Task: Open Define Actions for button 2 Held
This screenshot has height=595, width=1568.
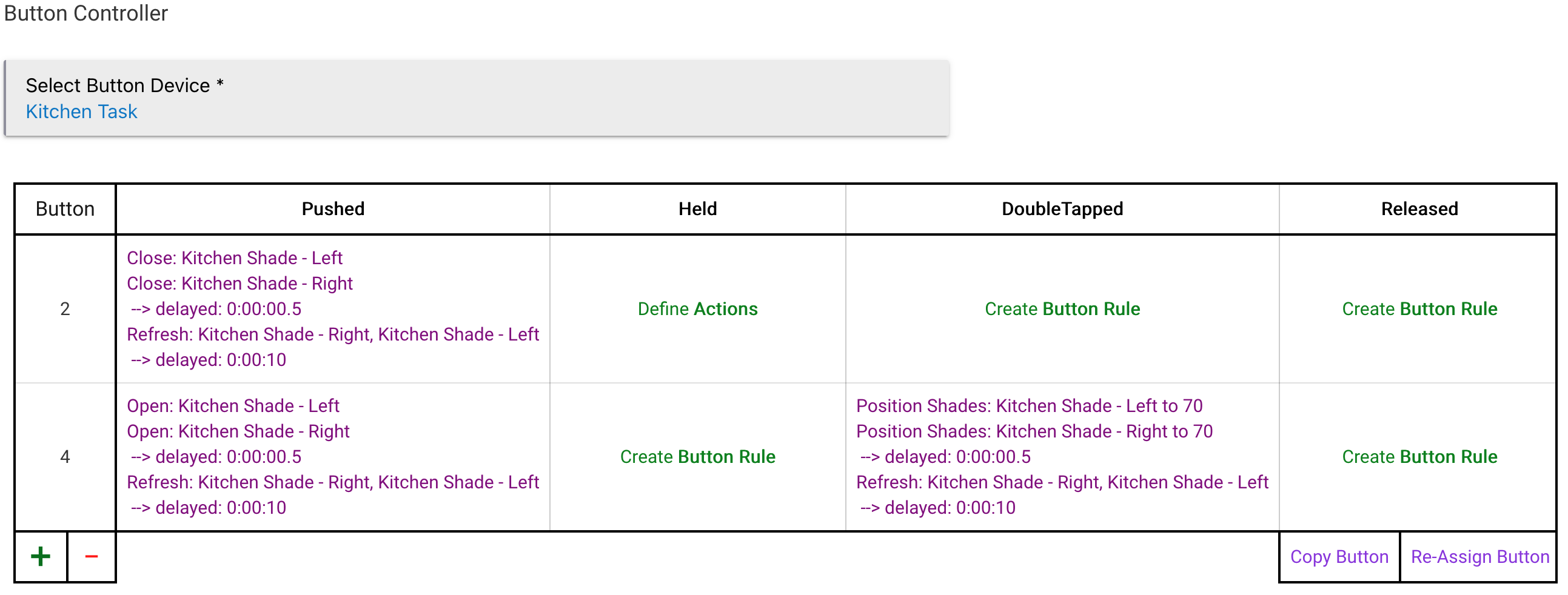Action: coord(697,309)
